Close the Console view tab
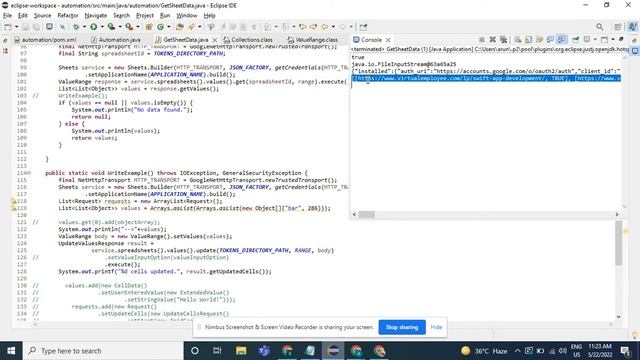Screen dimensions: 640x360 (x=388, y=40)
